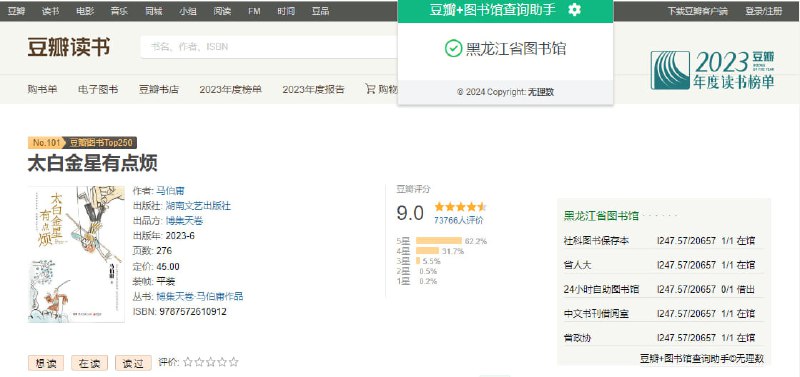Click the 3星 rating bar 5.5%
The image size is (800, 377).
tap(418, 261)
